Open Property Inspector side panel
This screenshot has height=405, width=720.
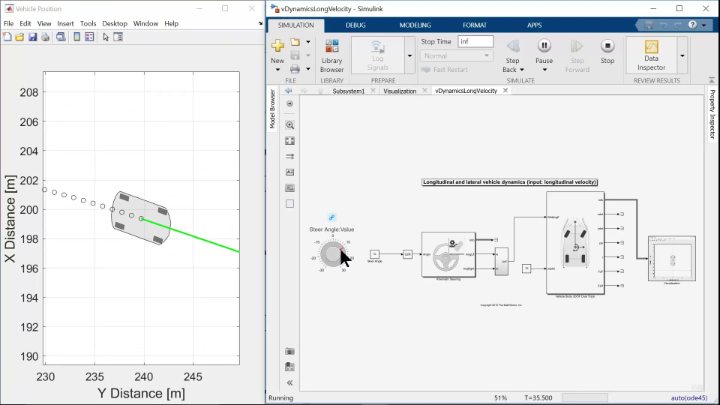(712, 114)
